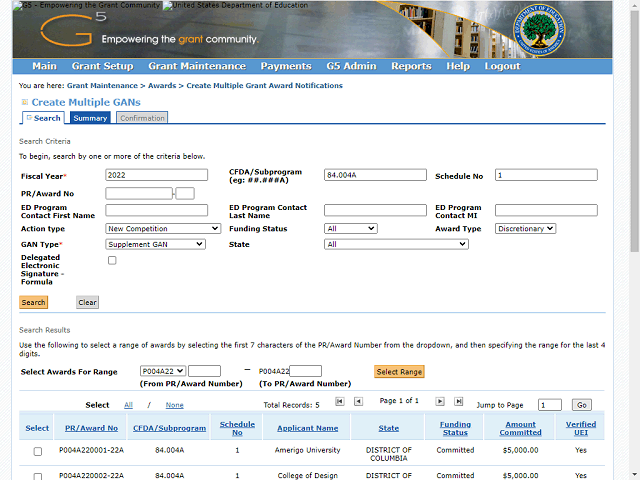Open the Payments menu

pyautogui.click(x=286, y=66)
